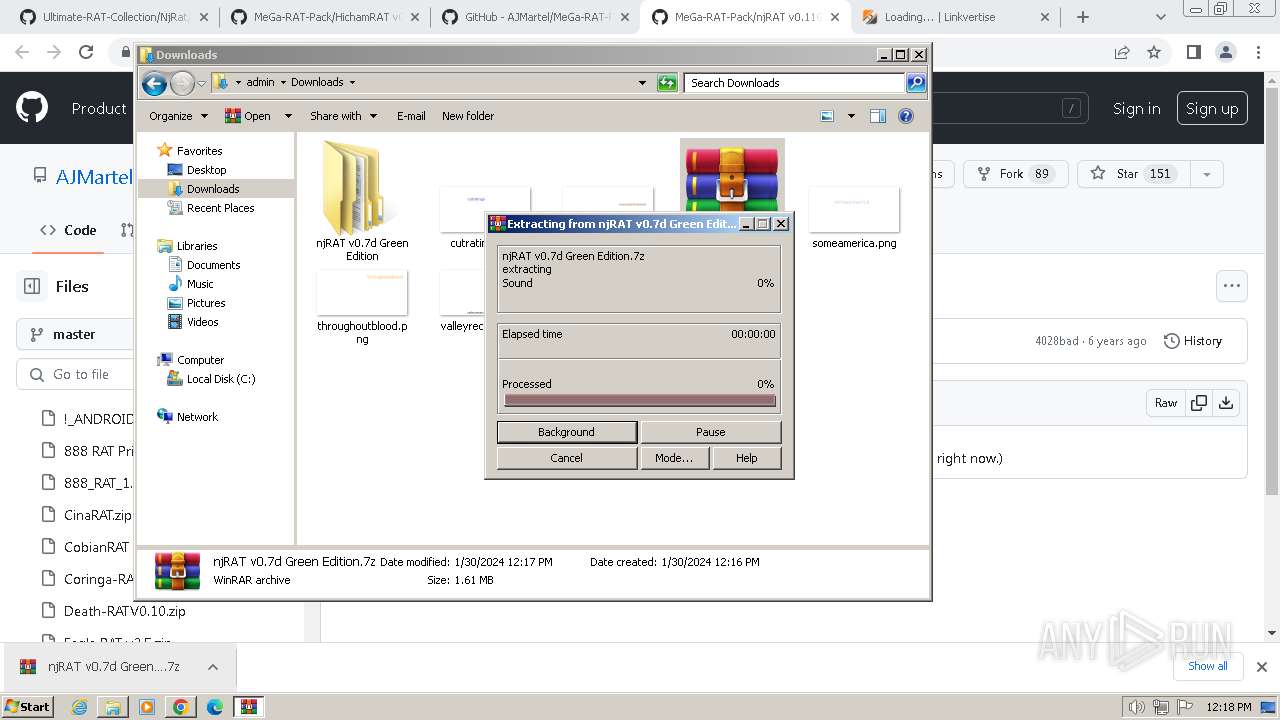This screenshot has width=1280, height=720.
Task: Click the change view icon in explorer toolbar
Action: tap(827, 116)
